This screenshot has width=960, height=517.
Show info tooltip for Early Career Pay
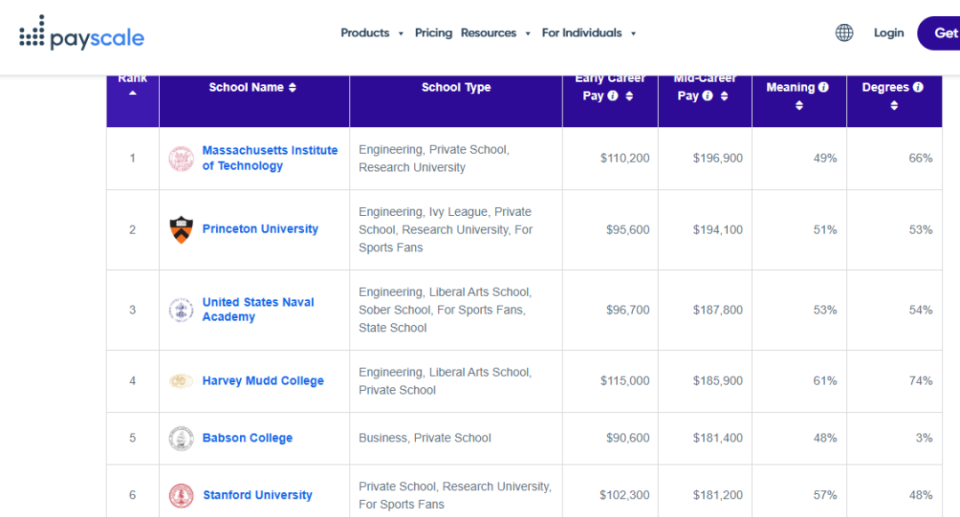point(612,96)
